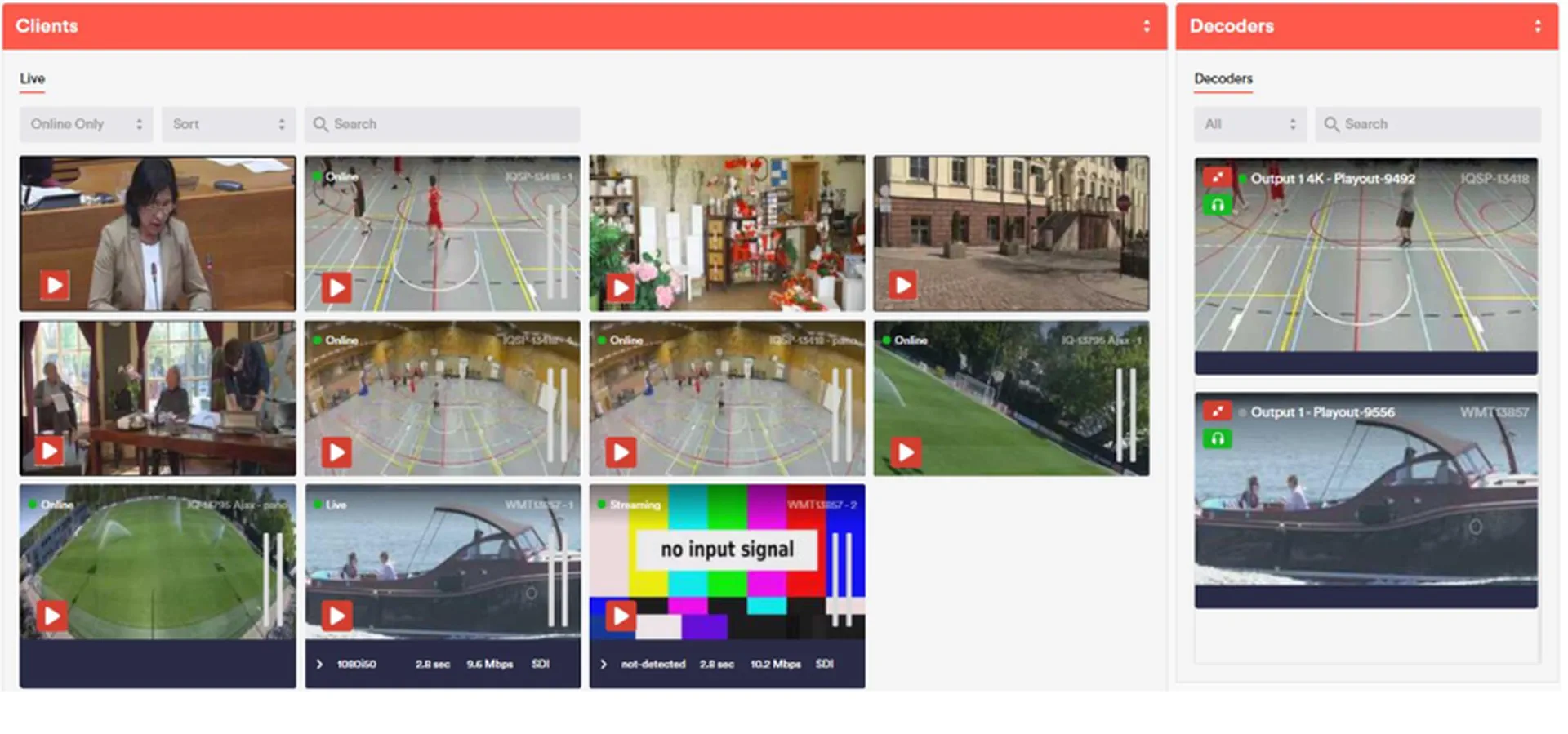Expand details chevron for not-detected stream
Image resolution: width=1568 pixels, height=734 pixels.
[604, 664]
